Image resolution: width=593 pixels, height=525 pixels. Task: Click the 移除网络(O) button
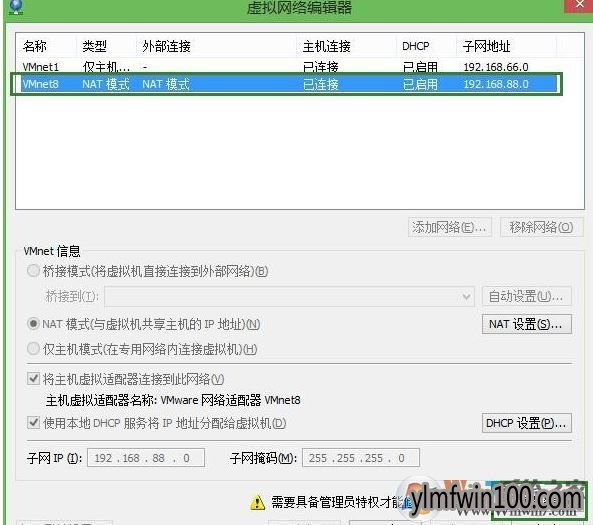click(x=542, y=227)
